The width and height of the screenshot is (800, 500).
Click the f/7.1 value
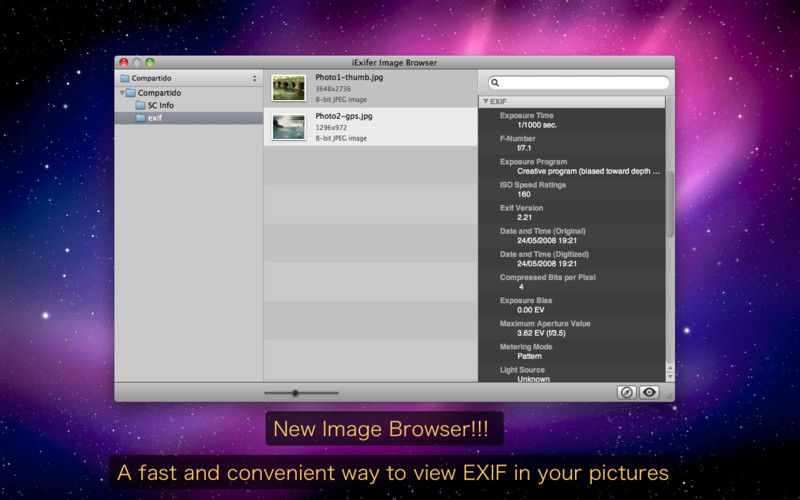point(524,148)
